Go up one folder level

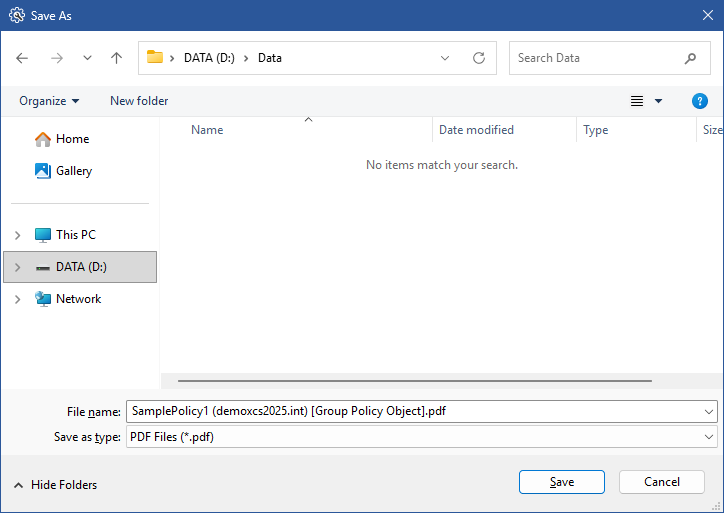click(x=116, y=58)
